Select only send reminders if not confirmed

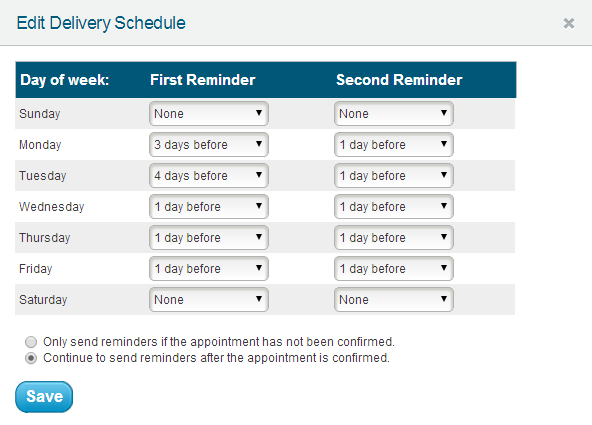31,342
